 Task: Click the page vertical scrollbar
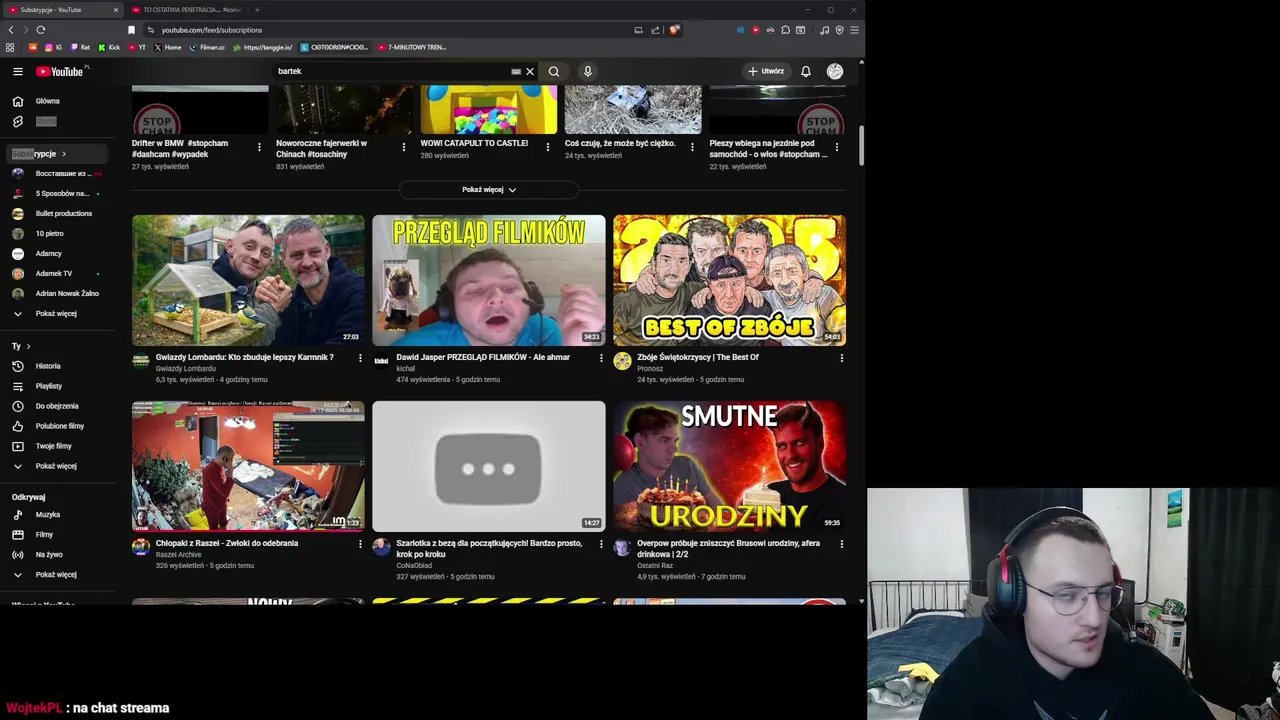(861, 146)
